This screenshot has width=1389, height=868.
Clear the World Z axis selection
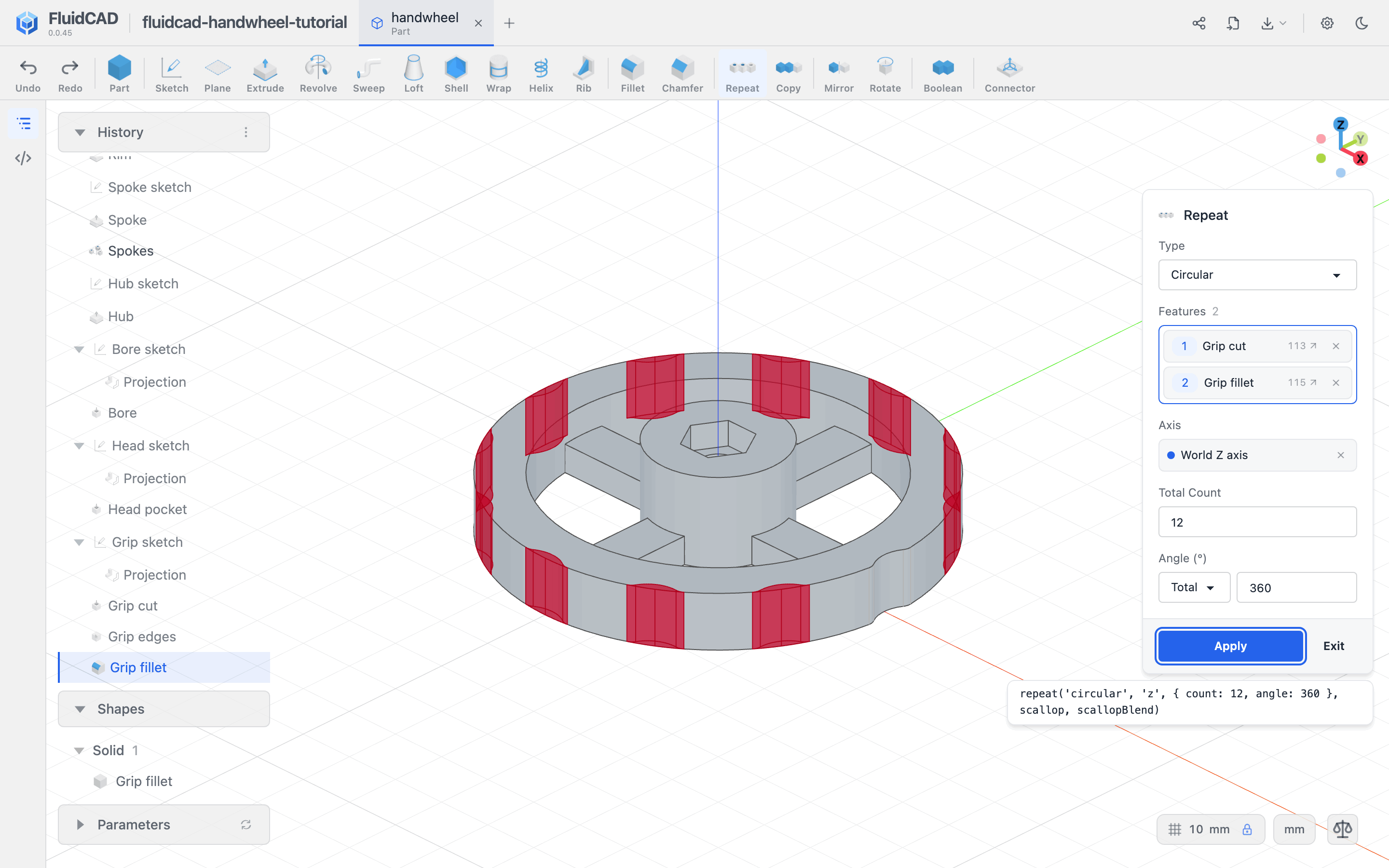coord(1340,455)
